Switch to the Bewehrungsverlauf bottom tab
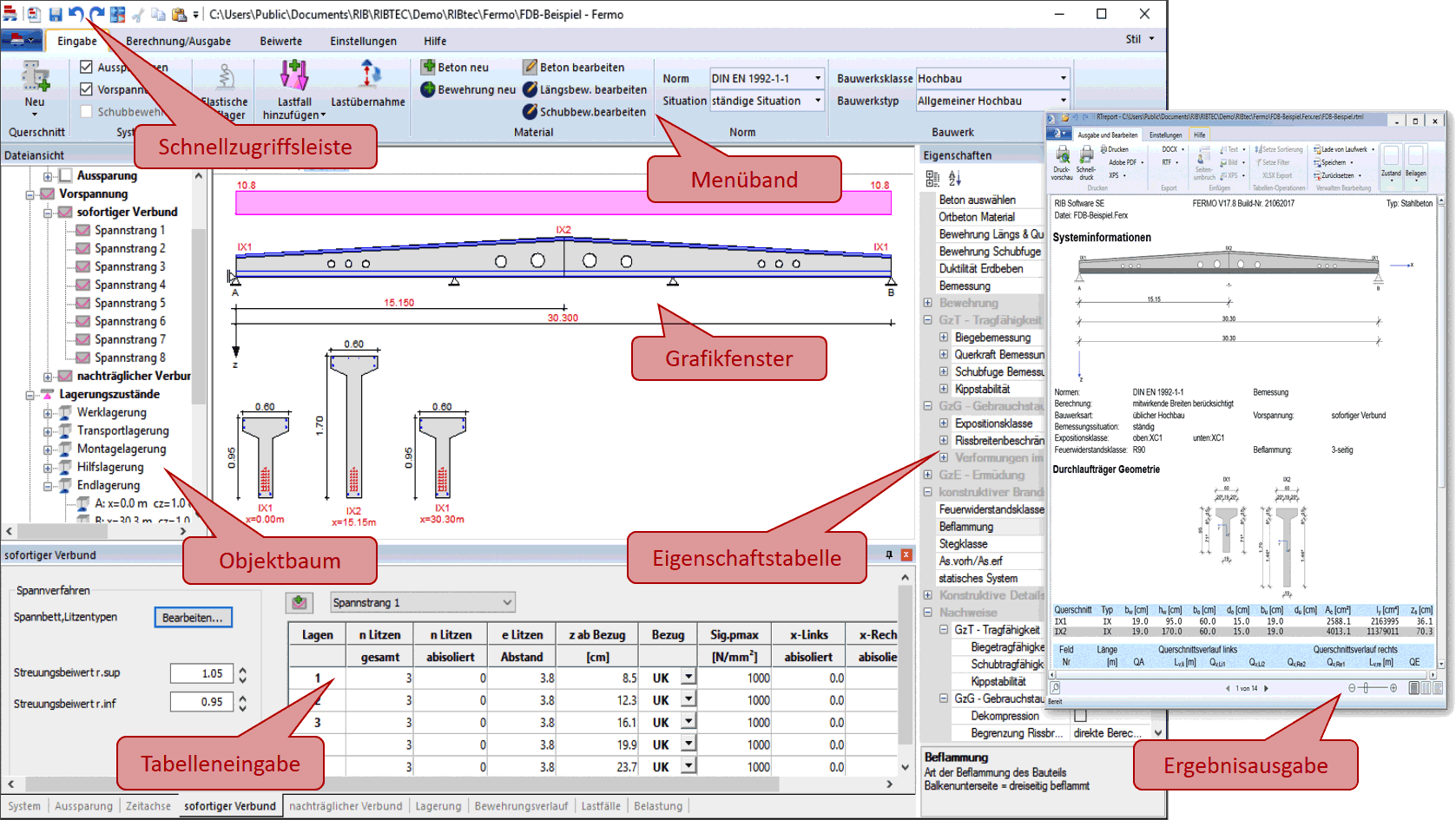Image resolution: width=1456 pixels, height=820 pixels. 521,806
